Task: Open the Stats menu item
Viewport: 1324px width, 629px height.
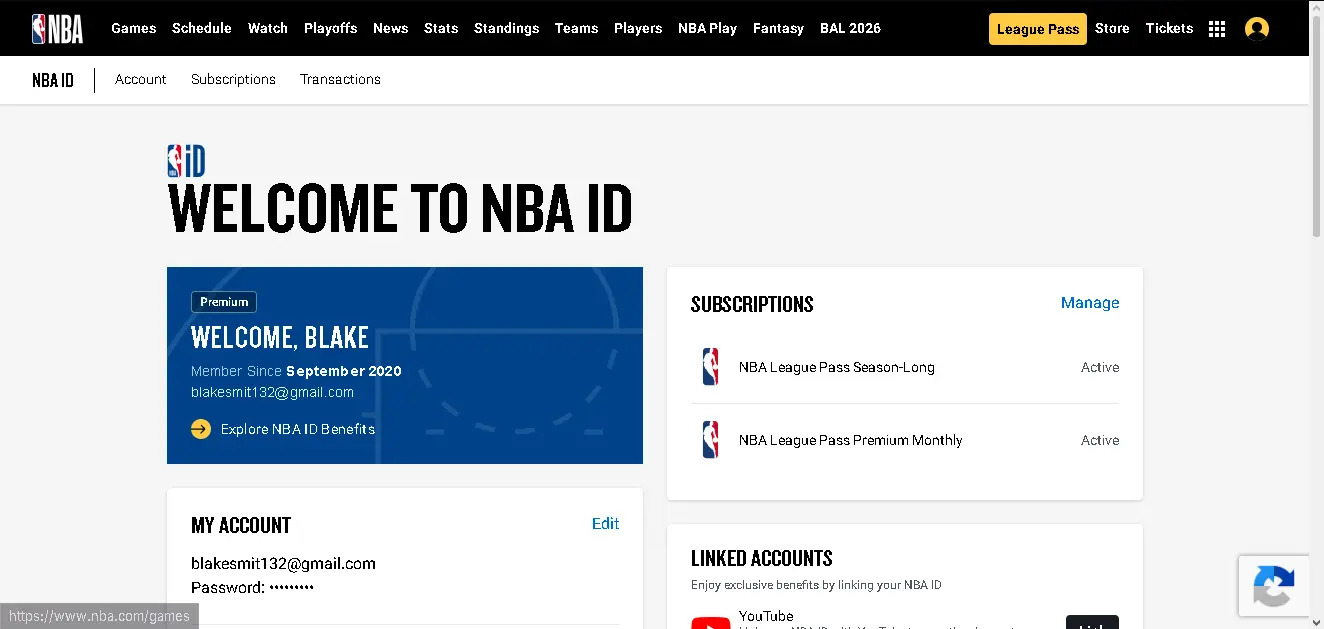Action: [441, 28]
